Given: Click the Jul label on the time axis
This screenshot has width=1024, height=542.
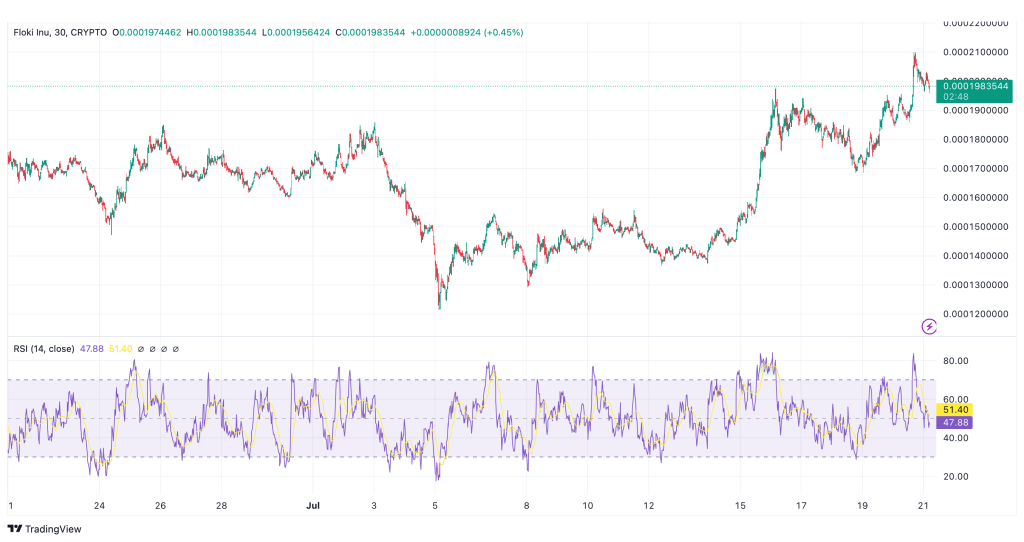Looking at the screenshot, I should coord(313,505).
